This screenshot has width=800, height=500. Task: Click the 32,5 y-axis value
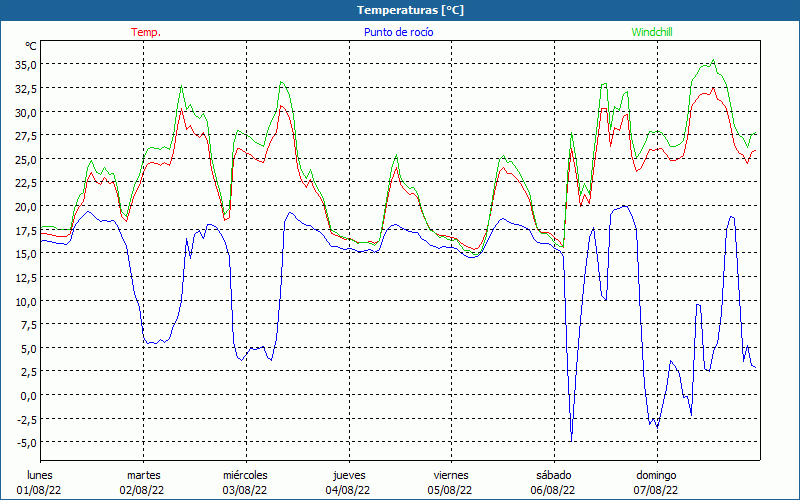coord(26,89)
